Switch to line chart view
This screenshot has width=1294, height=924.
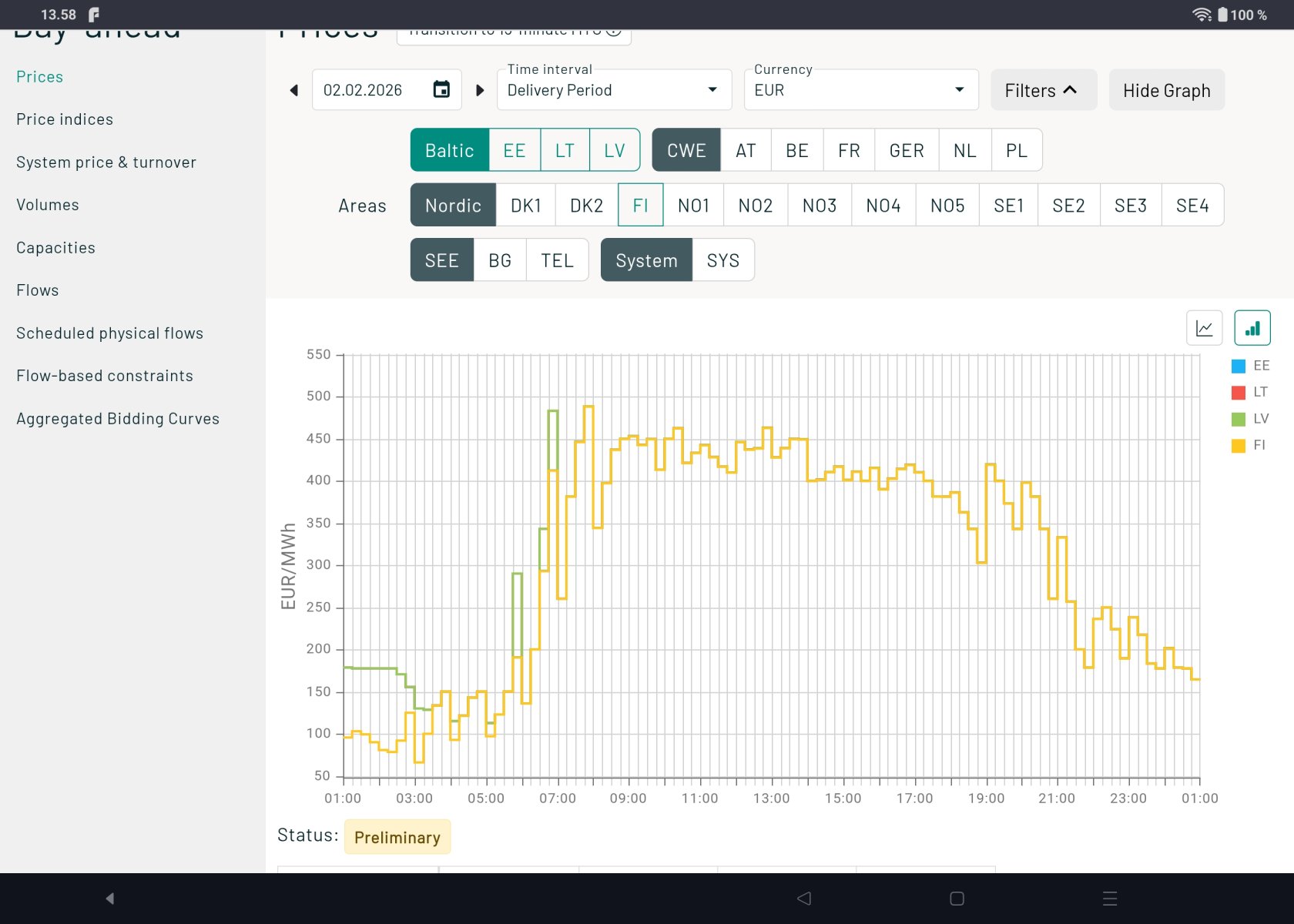(1204, 329)
